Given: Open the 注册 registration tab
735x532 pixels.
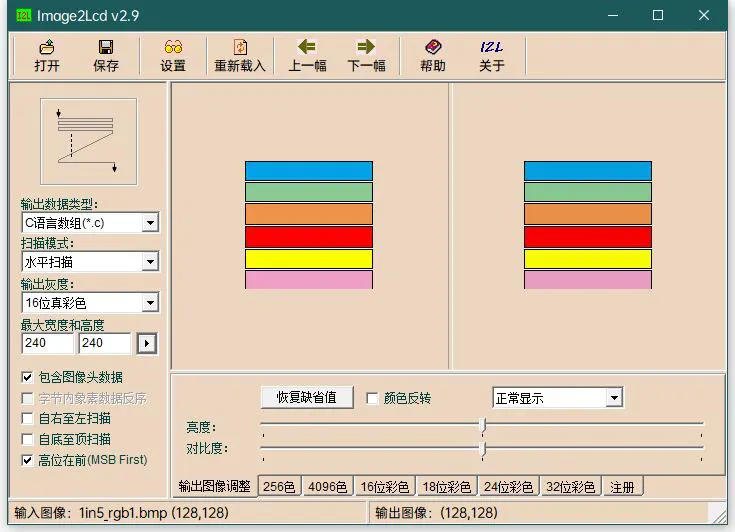Looking at the screenshot, I should (x=622, y=487).
